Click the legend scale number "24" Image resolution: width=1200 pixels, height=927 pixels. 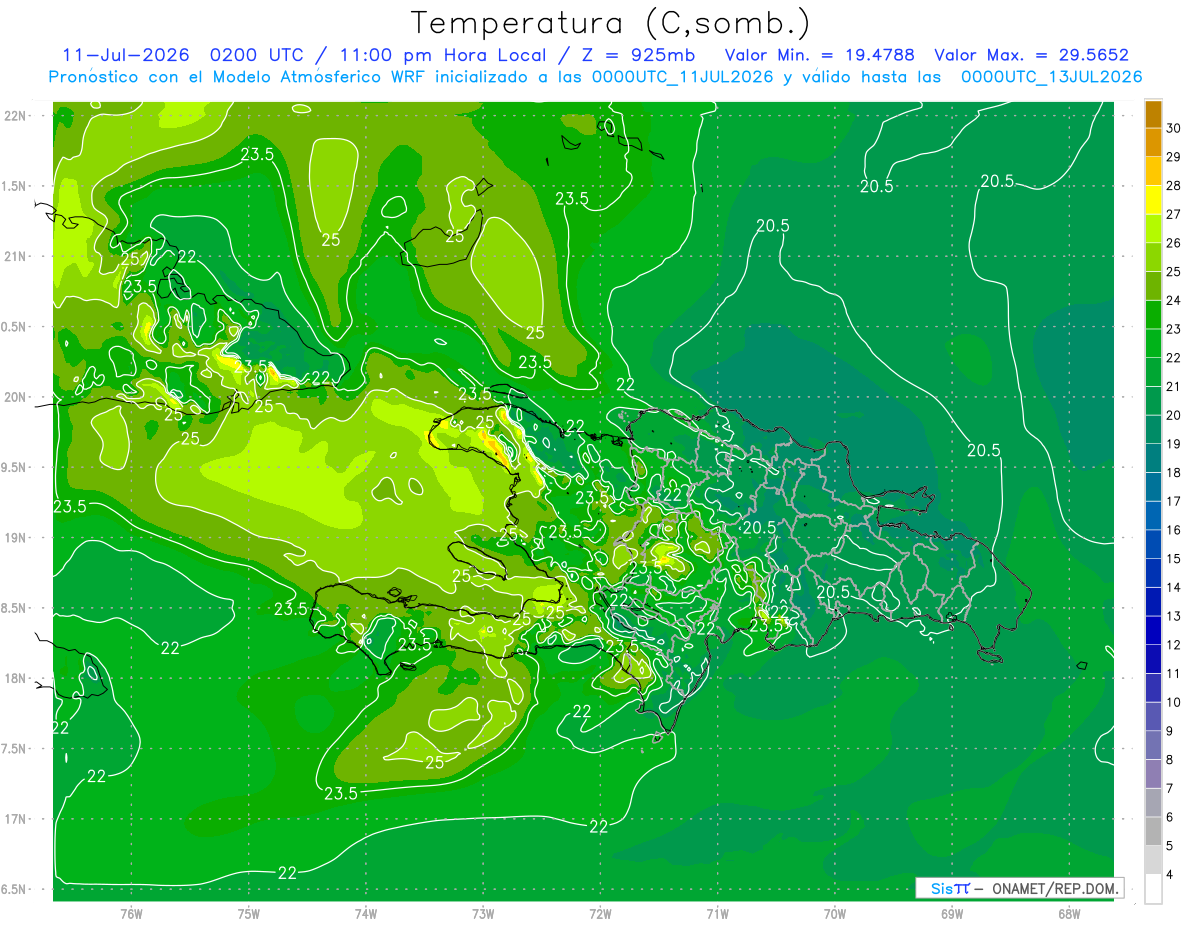[1174, 300]
